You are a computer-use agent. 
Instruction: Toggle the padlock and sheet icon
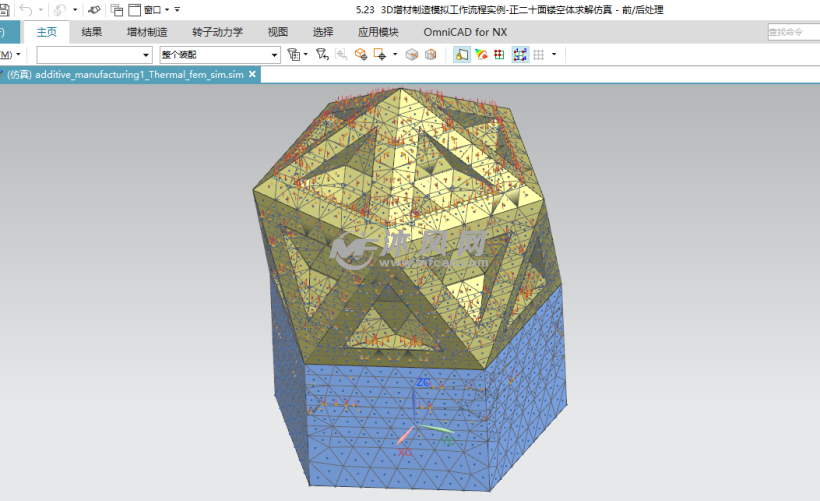[462, 54]
